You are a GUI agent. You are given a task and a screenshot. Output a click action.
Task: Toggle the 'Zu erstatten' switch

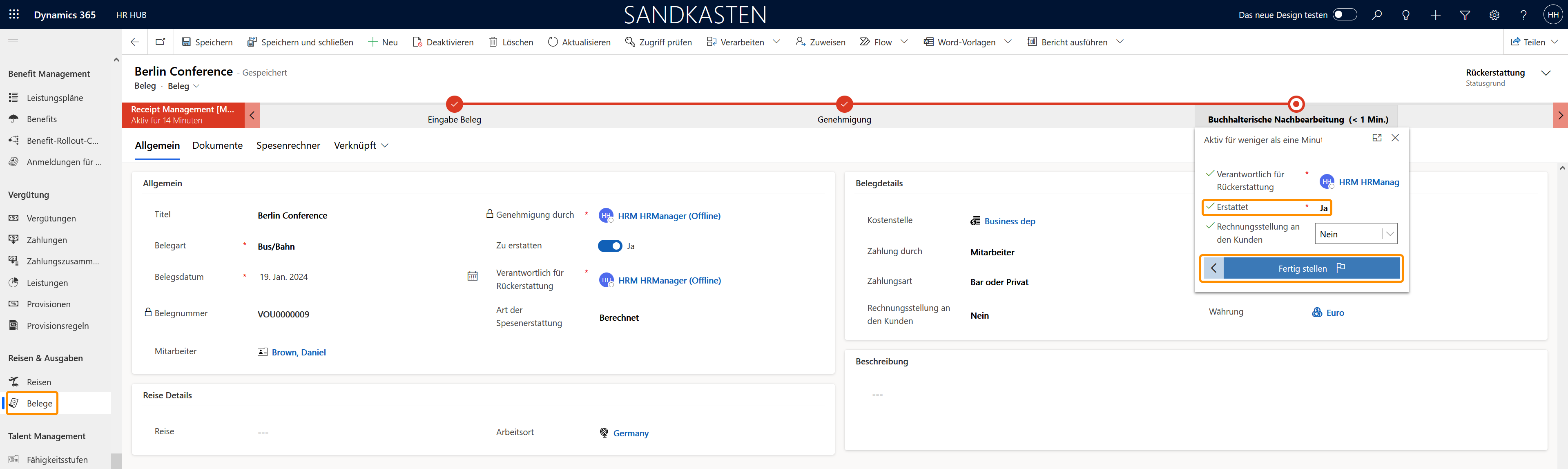(610, 246)
